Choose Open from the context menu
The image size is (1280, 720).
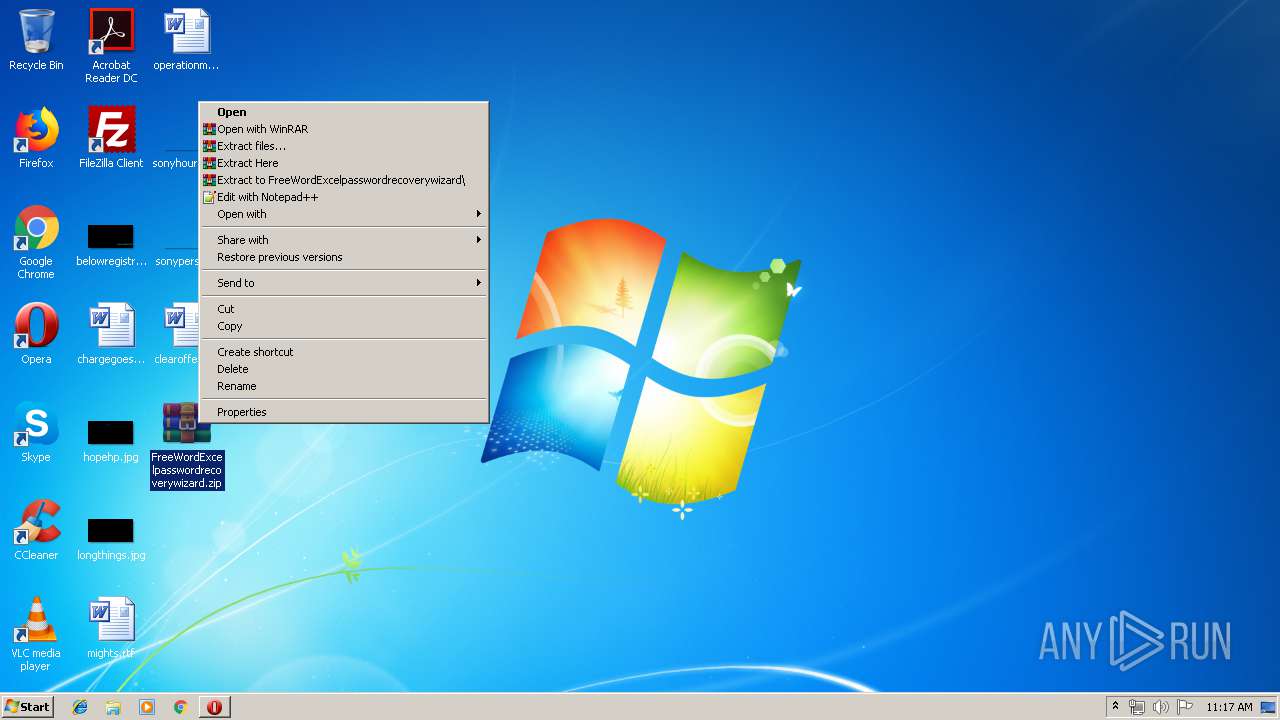coord(344,112)
